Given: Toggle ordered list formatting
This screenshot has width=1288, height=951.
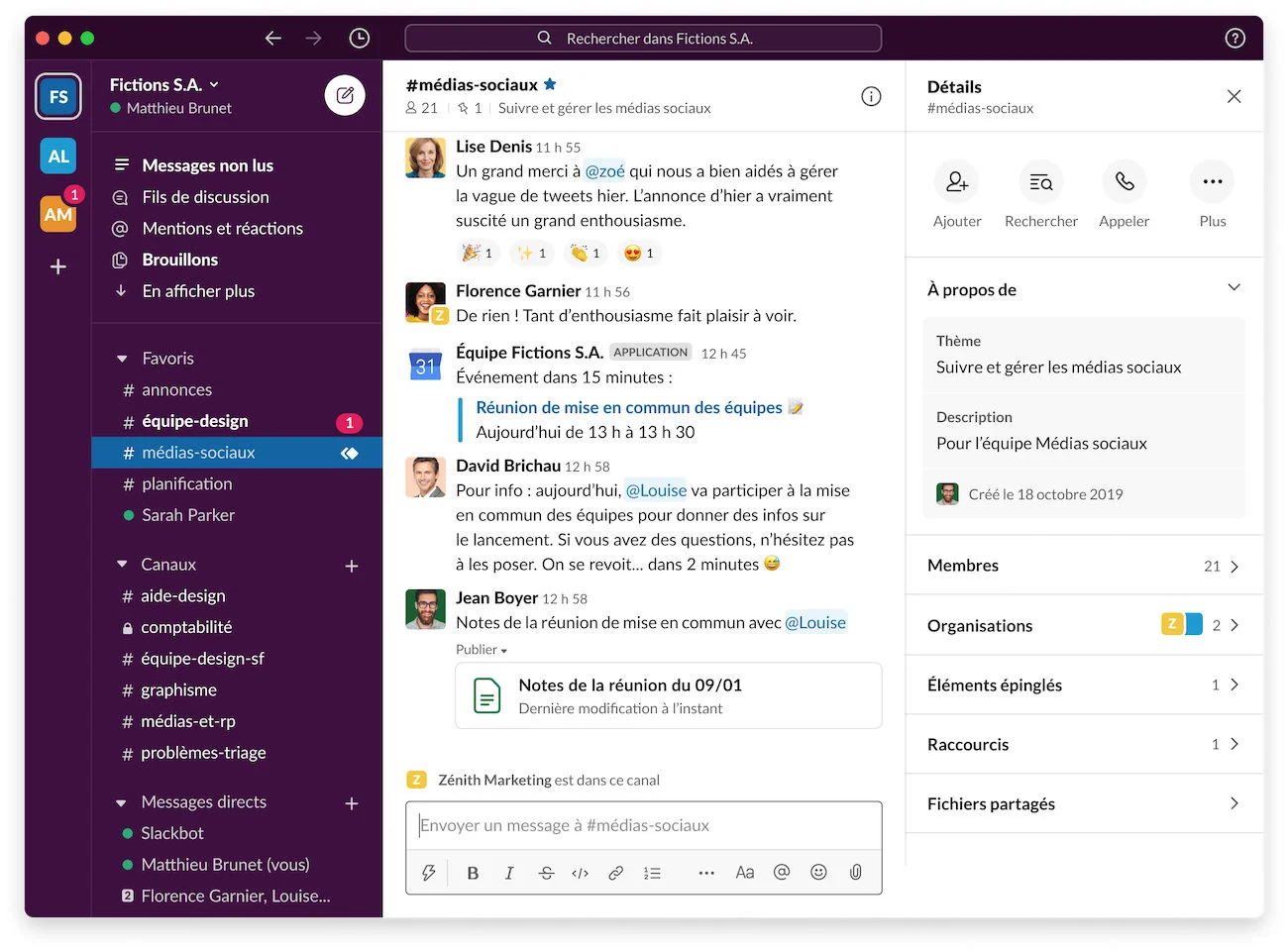Looking at the screenshot, I should point(652,873).
